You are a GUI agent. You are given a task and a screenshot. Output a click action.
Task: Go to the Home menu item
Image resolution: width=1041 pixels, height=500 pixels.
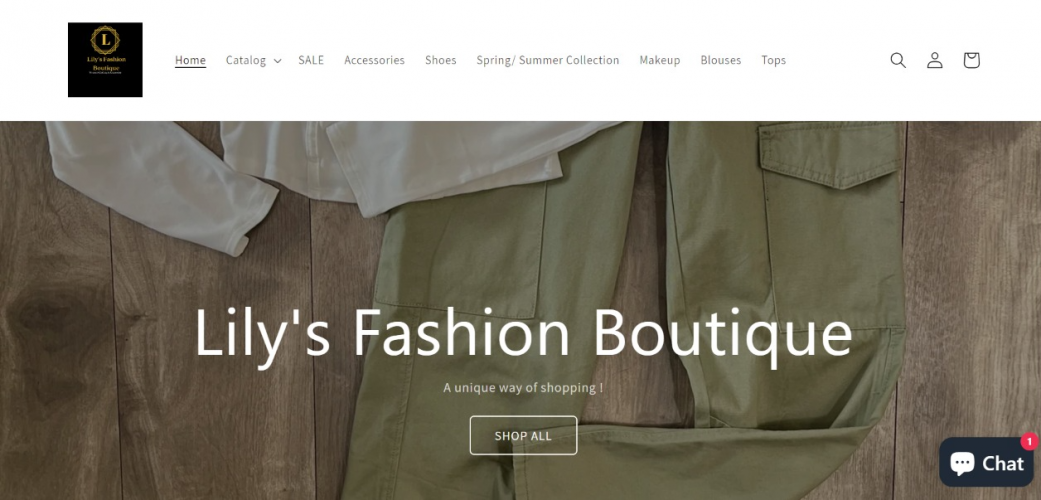click(x=190, y=60)
